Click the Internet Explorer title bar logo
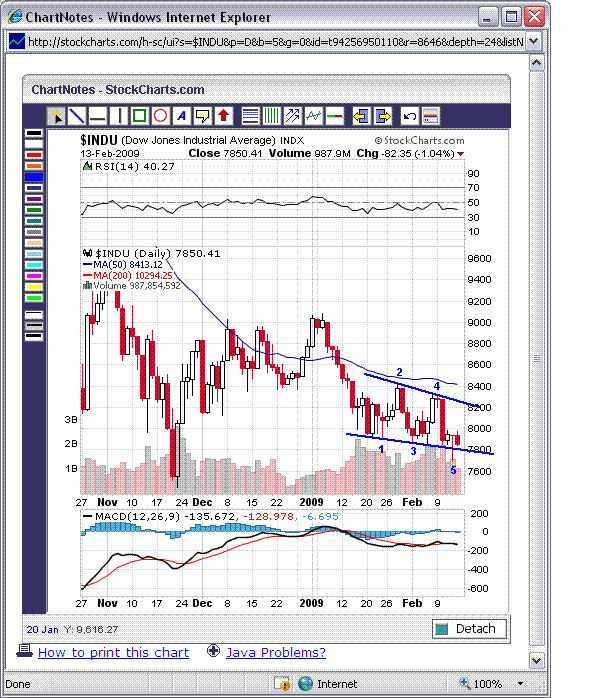The height and width of the screenshot is (698, 600). [x=15, y=16]
